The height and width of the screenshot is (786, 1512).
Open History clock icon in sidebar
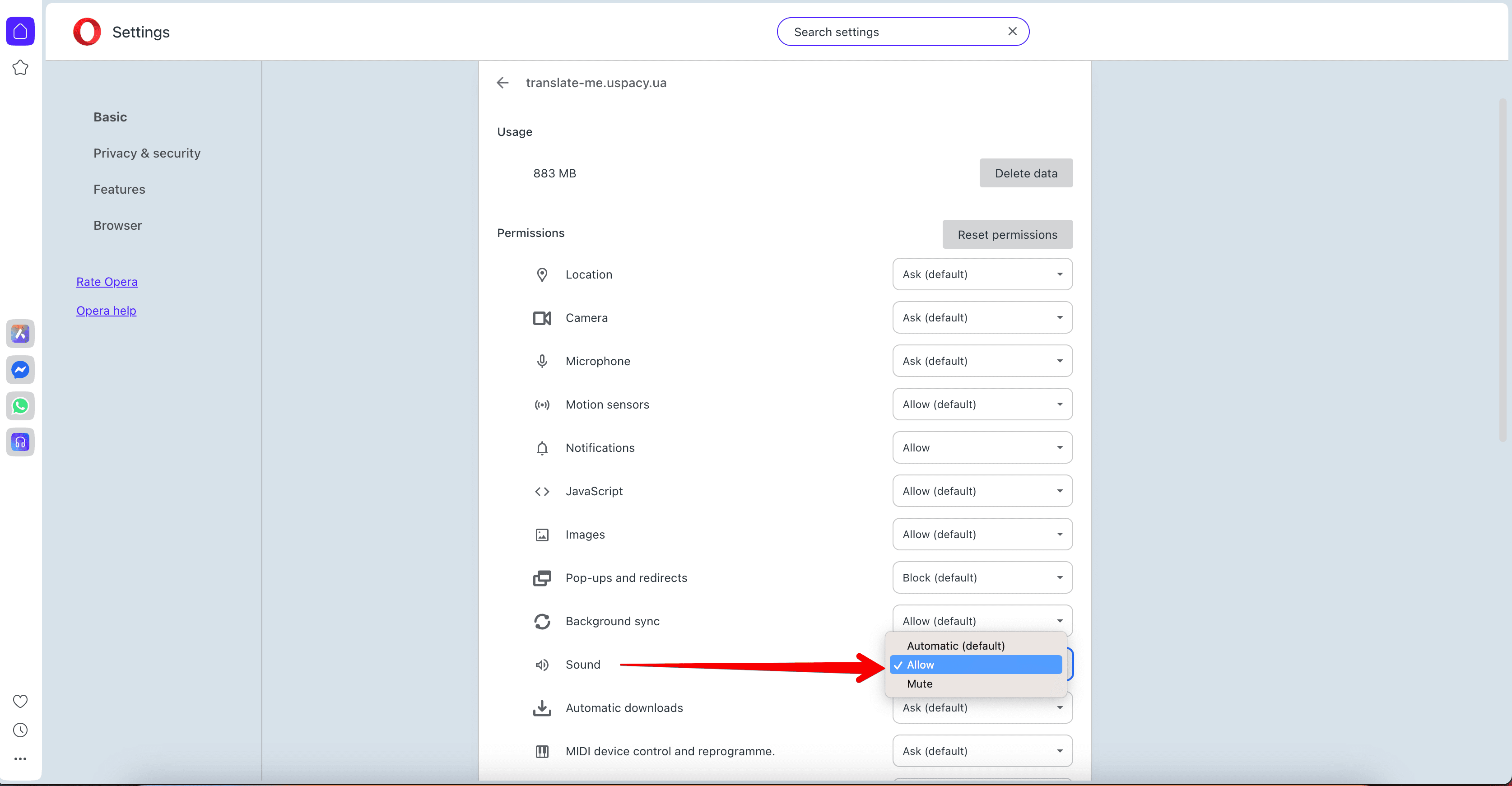pos(20,730)
